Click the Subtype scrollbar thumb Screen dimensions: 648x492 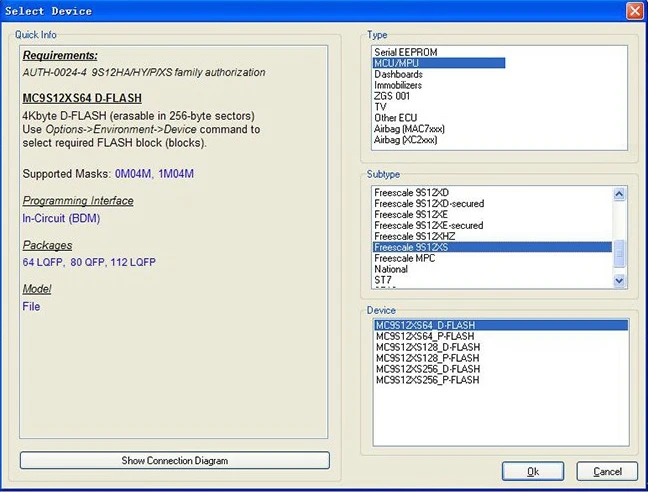click(619, 253)
